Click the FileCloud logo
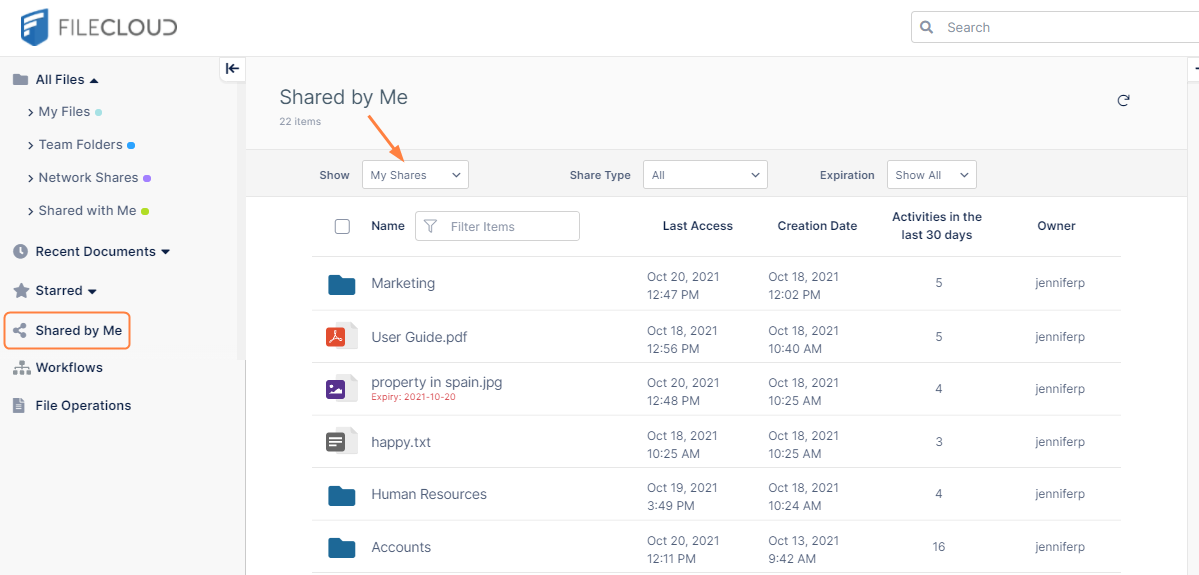1199x575 pixels. coord(98,27)
